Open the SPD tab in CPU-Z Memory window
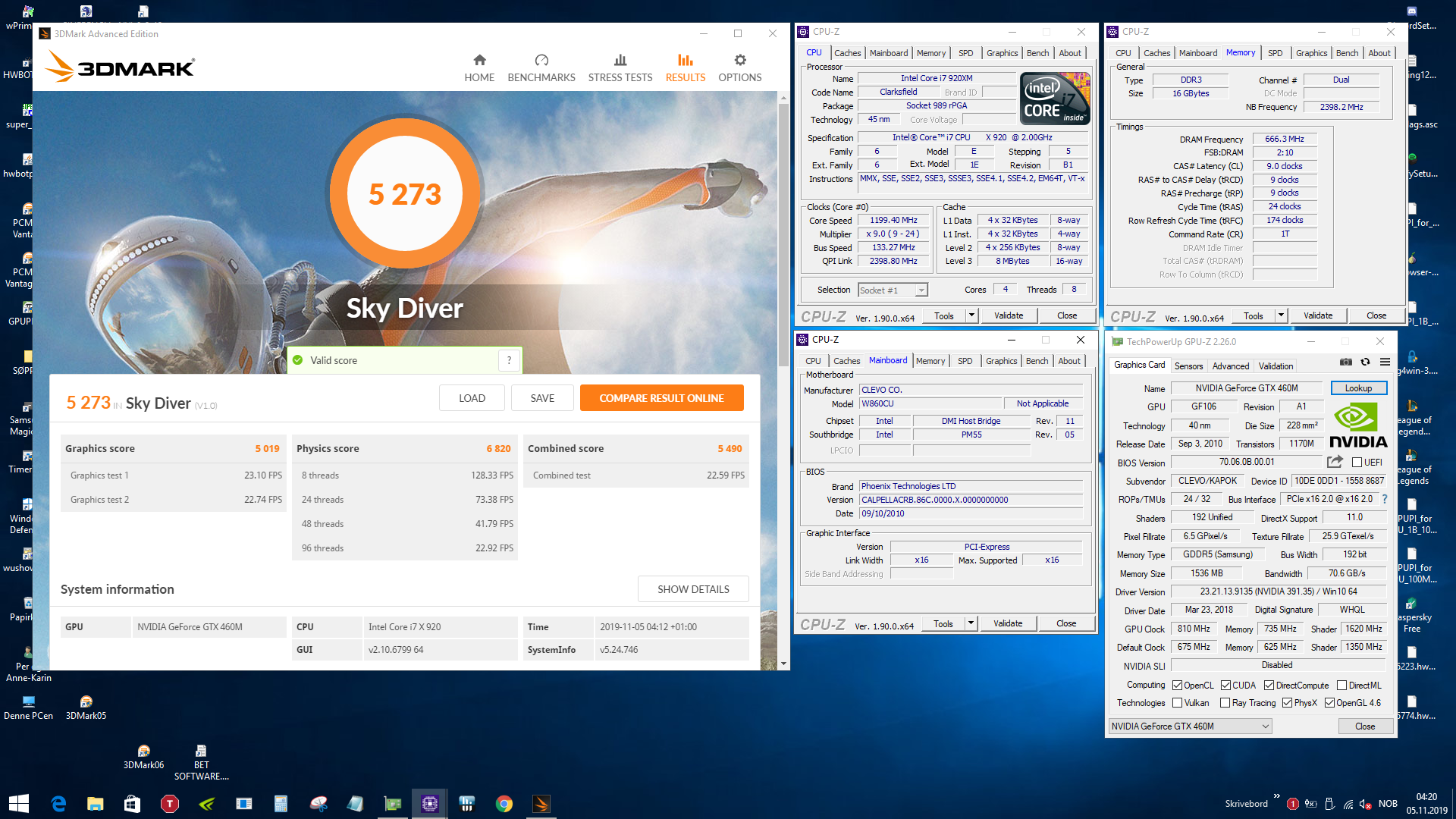Image resolution: width=1456 pixels, height=819 pixels. (x=1276, y=53)
